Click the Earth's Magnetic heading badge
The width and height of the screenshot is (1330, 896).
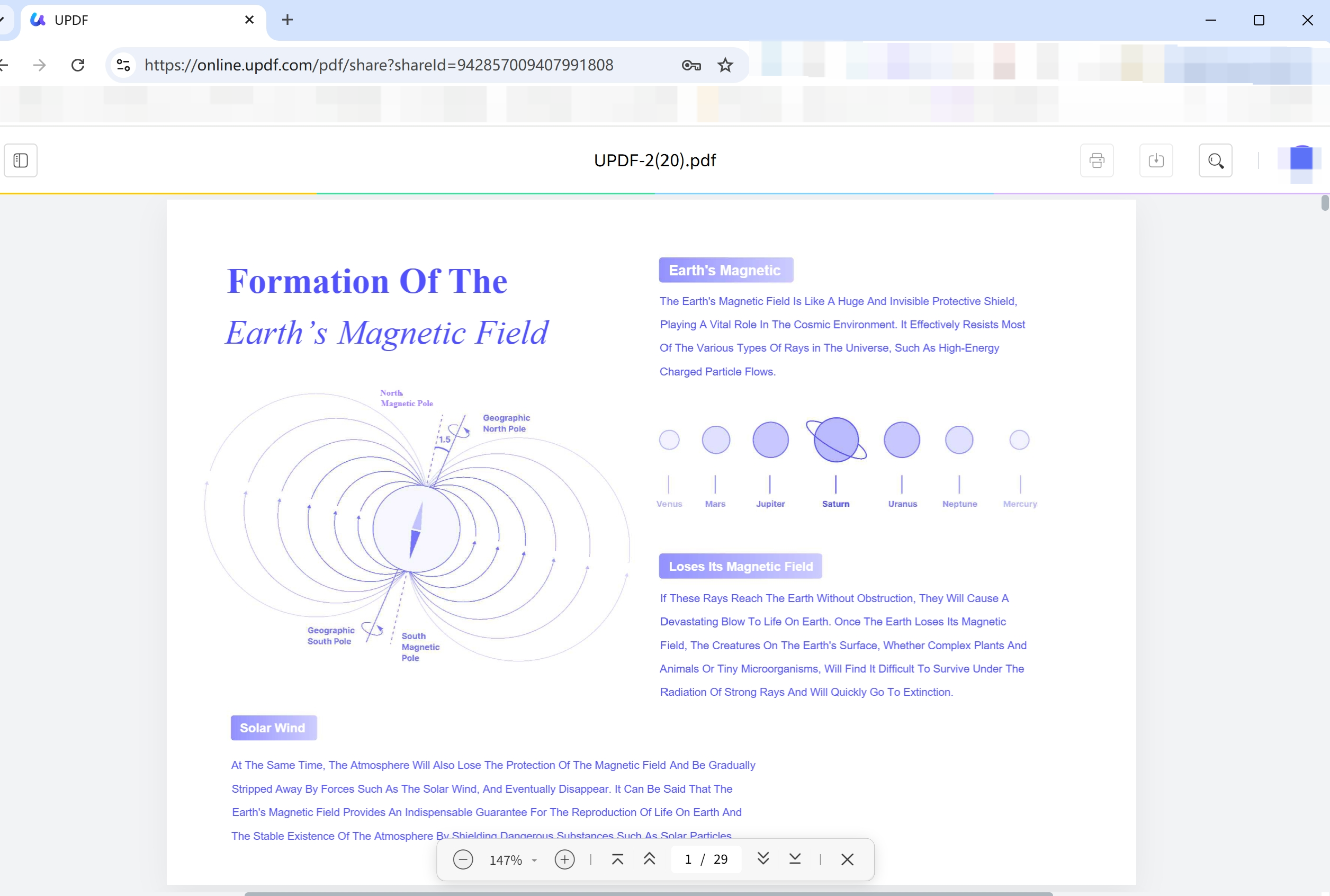click(725, 270)
